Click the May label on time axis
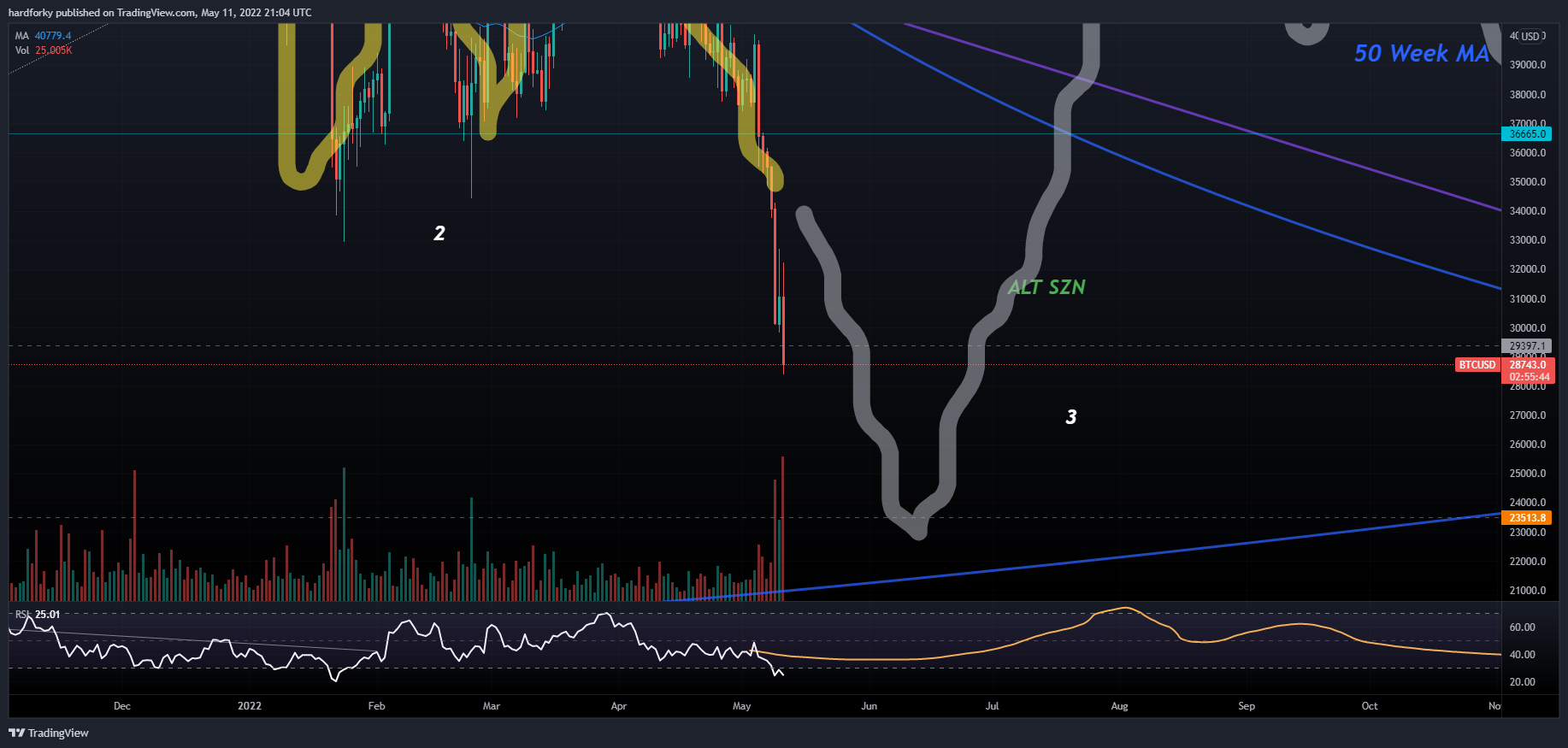 point(742,706)
